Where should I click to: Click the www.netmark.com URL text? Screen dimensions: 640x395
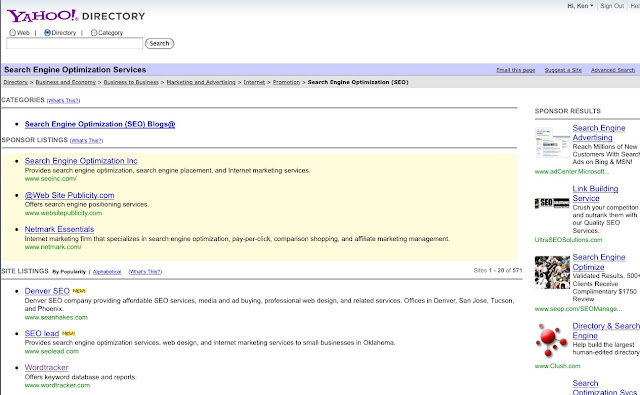click(53, 247)
